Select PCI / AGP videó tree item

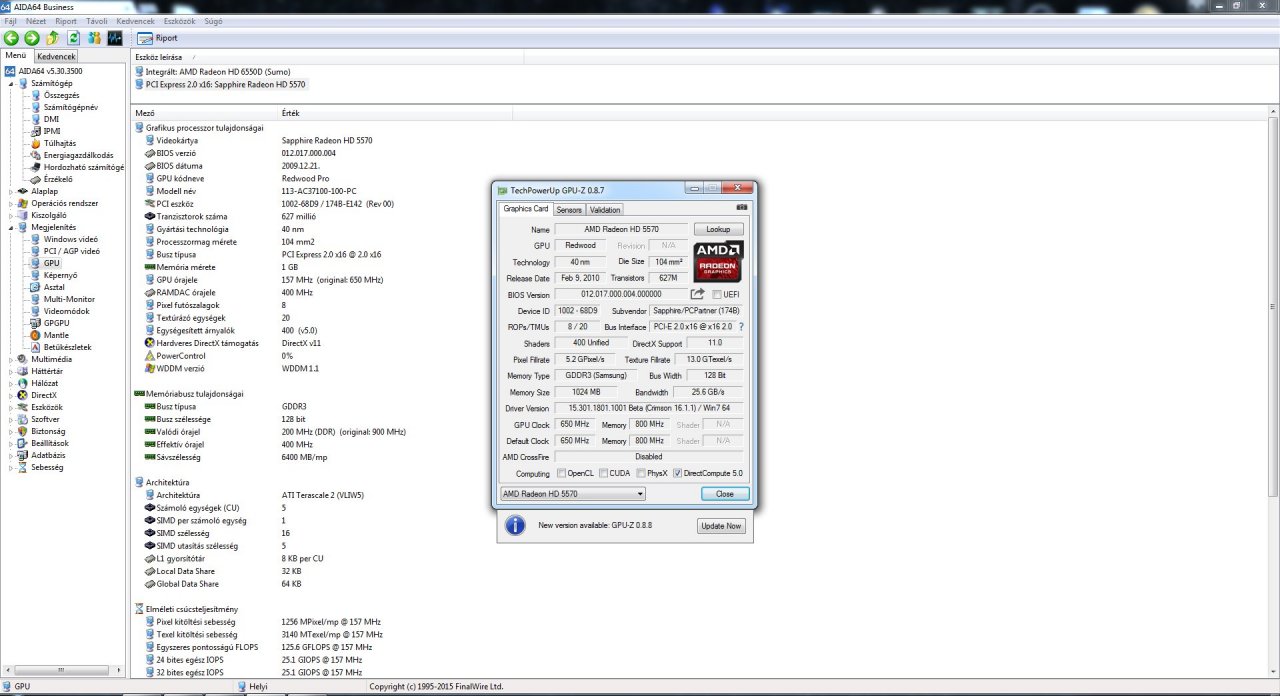[x=72, y=251]
